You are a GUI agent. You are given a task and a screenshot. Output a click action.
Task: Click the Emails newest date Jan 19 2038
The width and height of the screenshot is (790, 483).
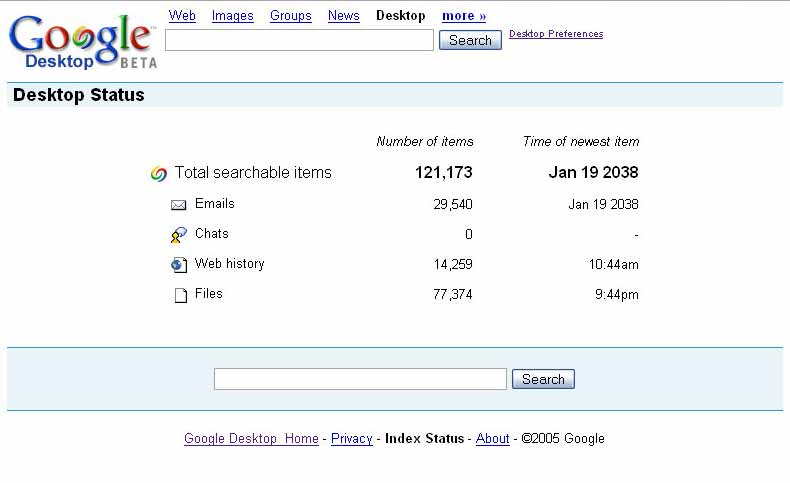[604, 204]
